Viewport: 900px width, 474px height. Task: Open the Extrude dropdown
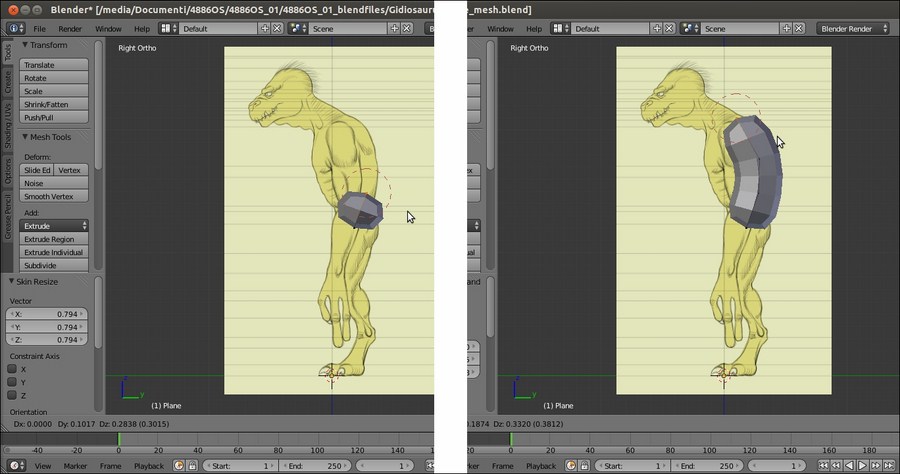tap(54, 226)
